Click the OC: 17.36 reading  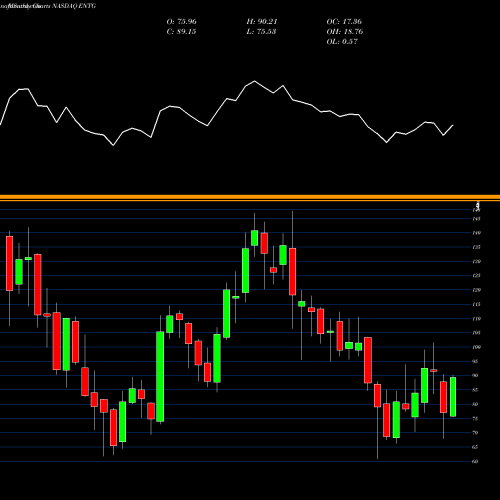344,22
